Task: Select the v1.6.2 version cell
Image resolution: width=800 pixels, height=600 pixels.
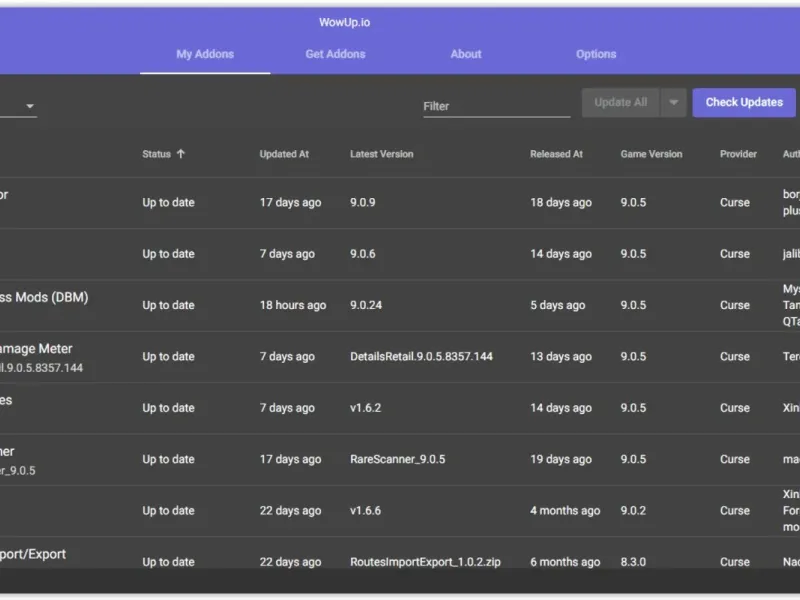Action: tap(365, 408)
